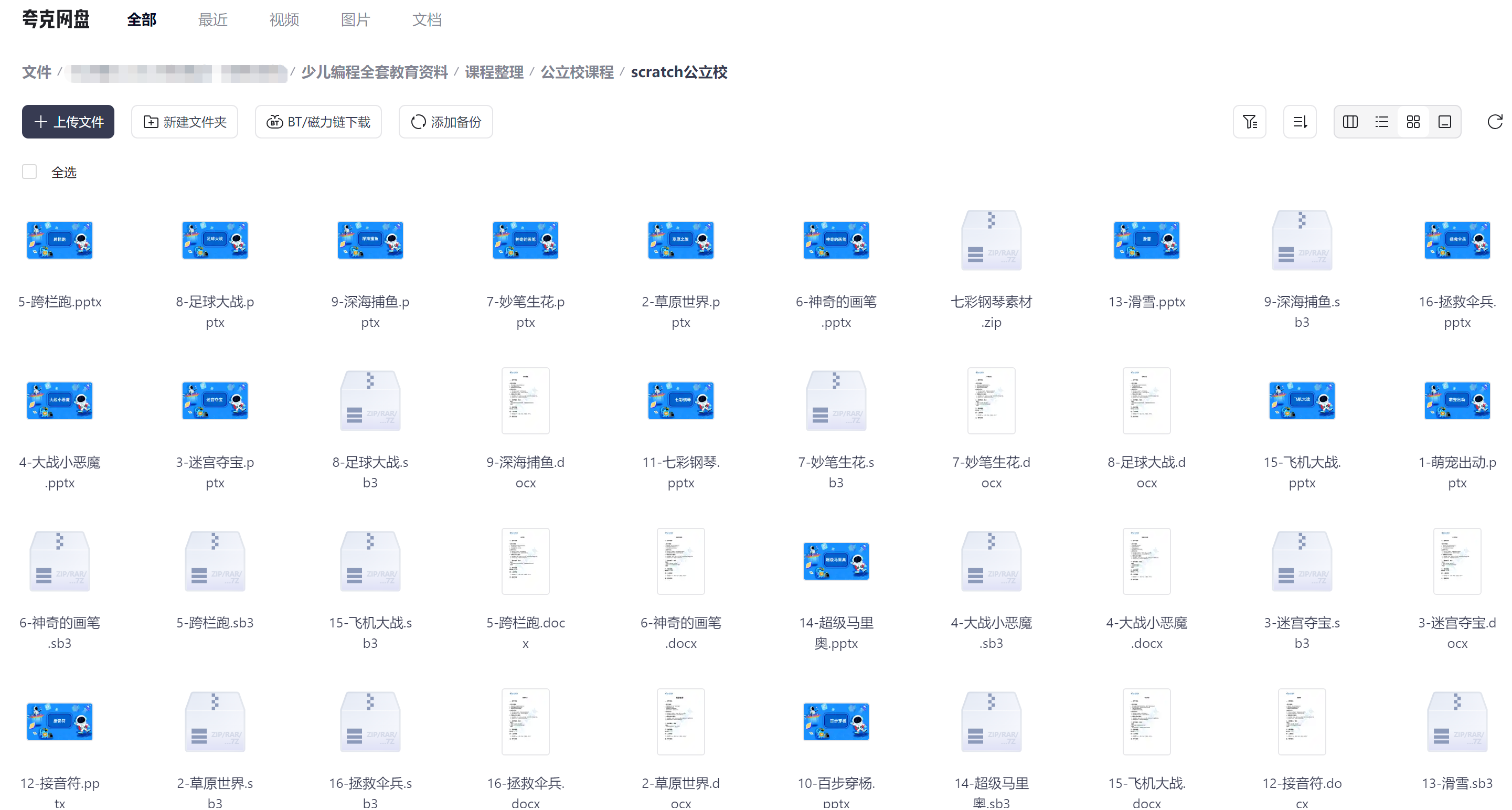Open BT/磁力链下载 download option
This screenshot has height=810, width=1512.
coord(318,122)
